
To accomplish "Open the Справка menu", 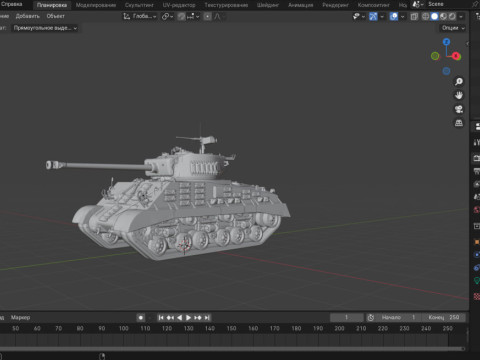I will (12, 4).
